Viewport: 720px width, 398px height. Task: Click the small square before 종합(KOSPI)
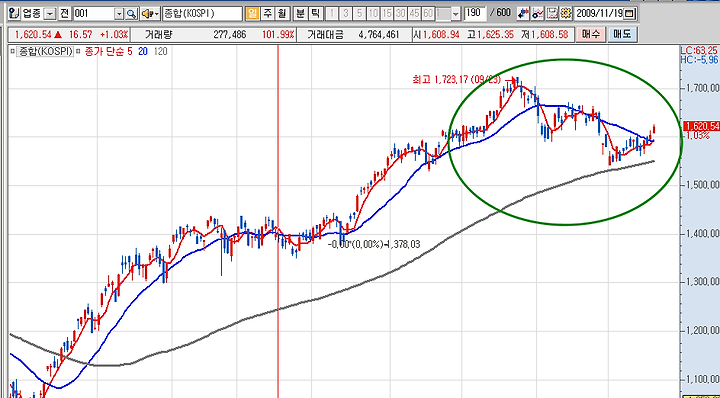(x=12, y=52)
